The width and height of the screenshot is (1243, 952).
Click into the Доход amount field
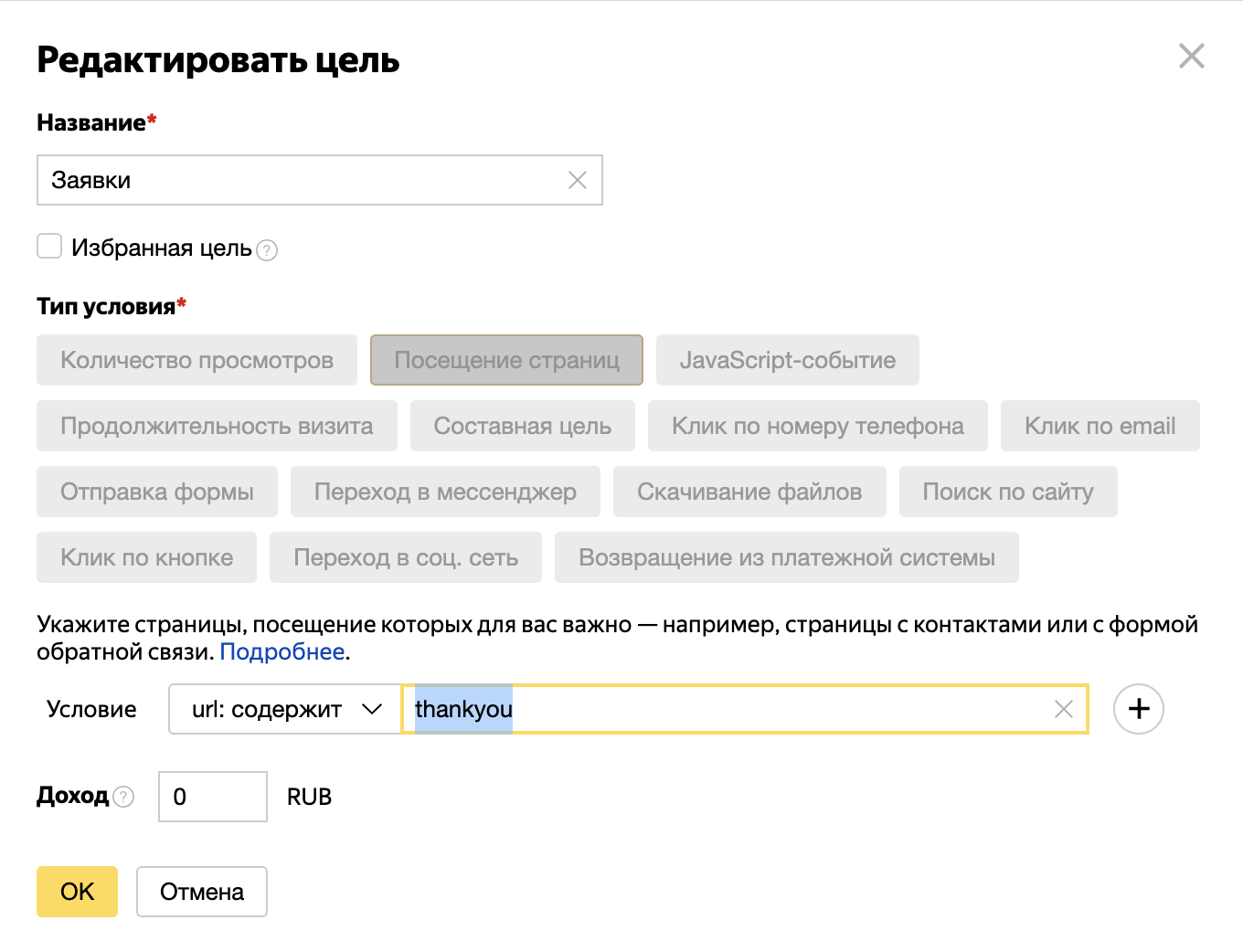(212, 797)
